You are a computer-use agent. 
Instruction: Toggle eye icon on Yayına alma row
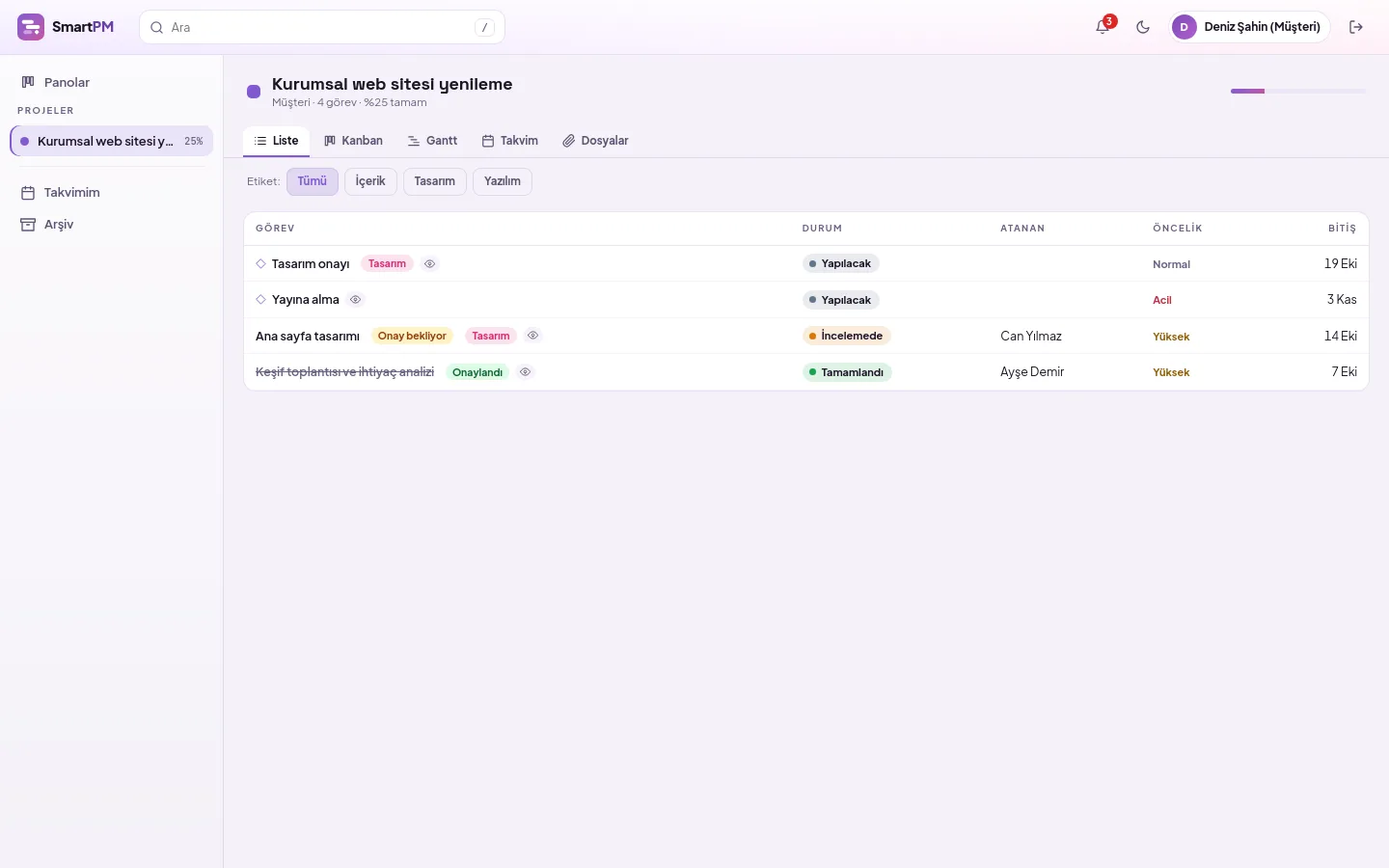pos(356,300)
